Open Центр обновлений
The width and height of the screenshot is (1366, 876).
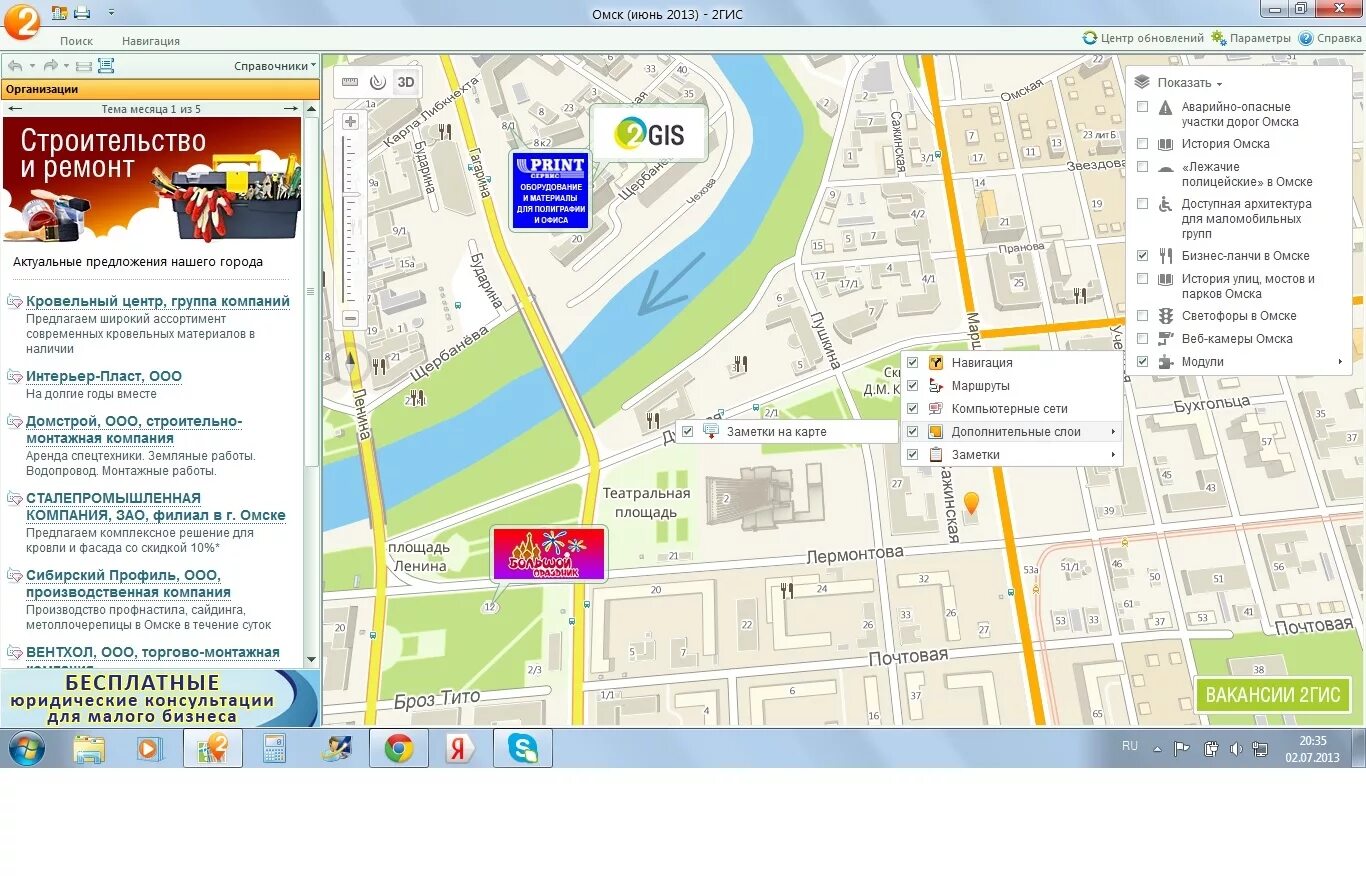click(1143, 38)
